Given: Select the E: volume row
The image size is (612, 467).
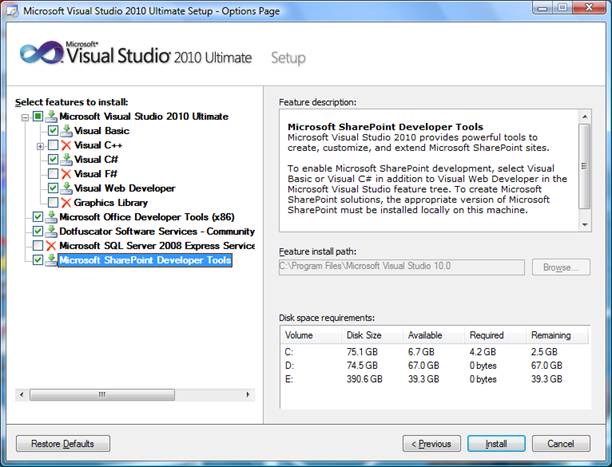Looking at the screenshot, I should click(x=434, y=379).
